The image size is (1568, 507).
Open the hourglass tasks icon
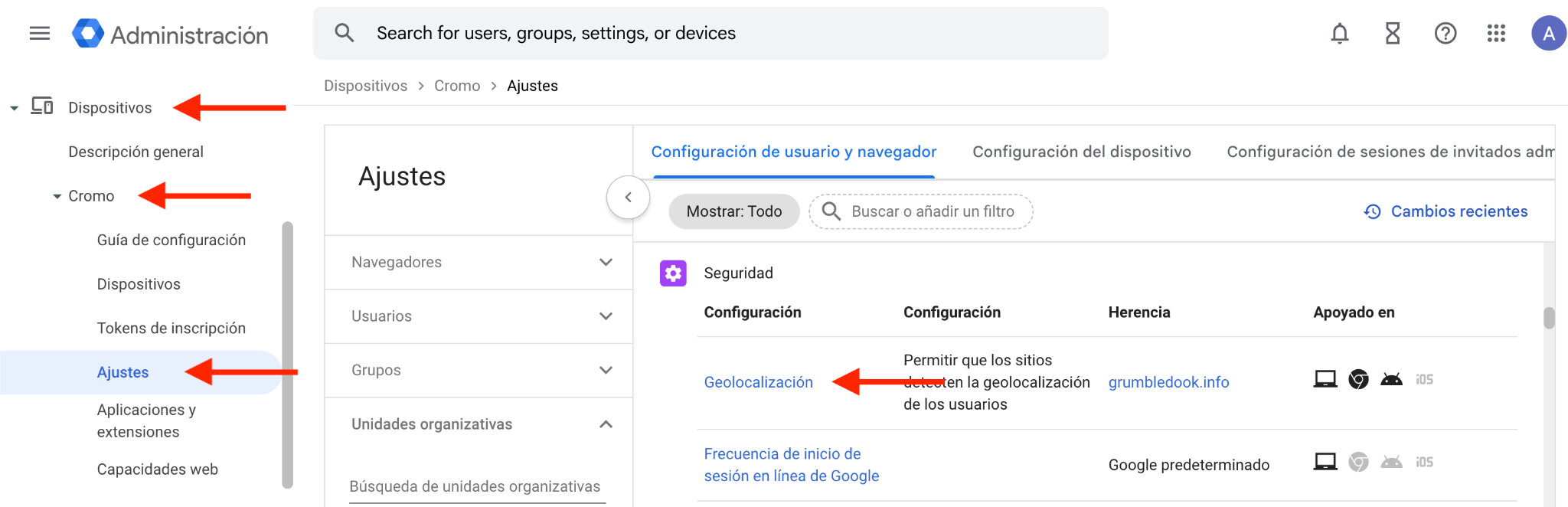(x=1392, y=34)
